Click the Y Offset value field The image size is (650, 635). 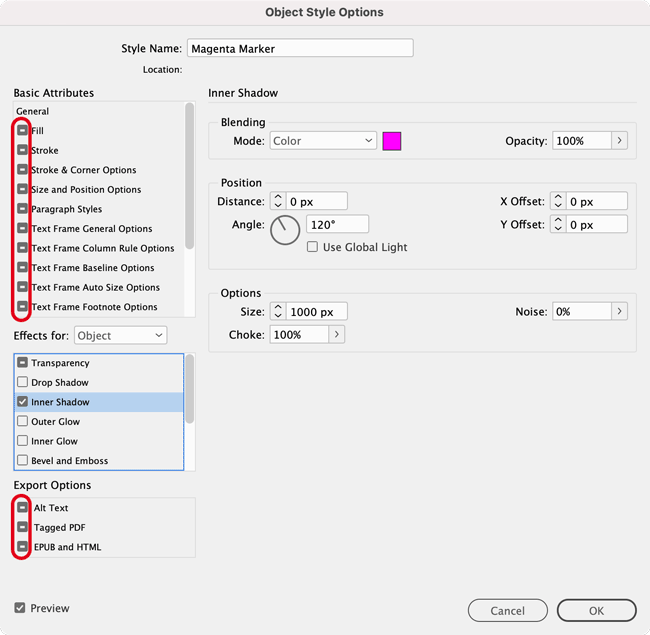[597, 224]
